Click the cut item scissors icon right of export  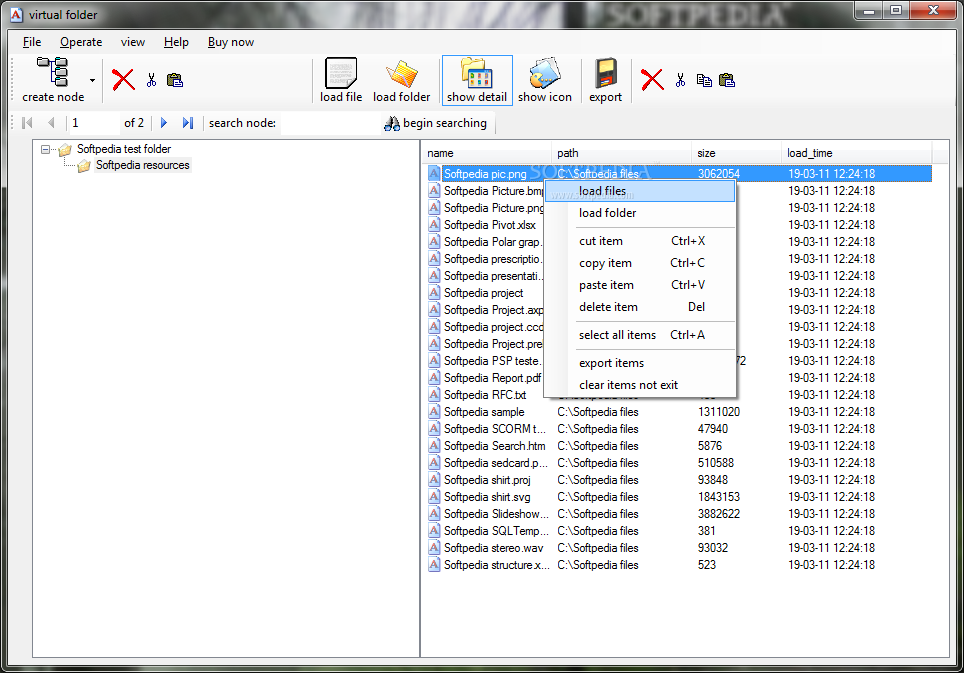coord(680,80)
